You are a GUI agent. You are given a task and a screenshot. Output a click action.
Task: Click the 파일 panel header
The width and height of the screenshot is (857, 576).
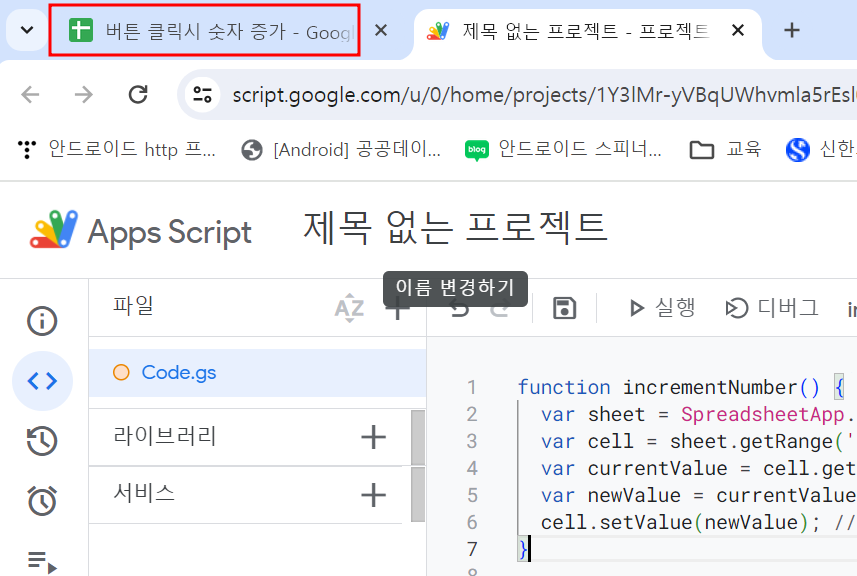(x=133, y=305)
